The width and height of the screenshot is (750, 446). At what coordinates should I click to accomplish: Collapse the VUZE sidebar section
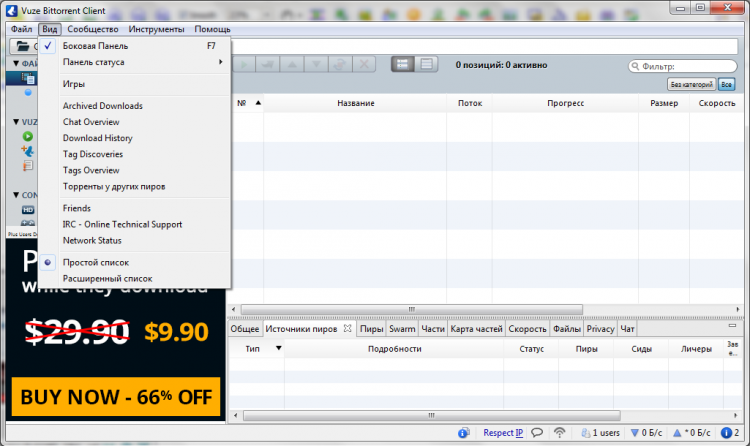point(16,122)
